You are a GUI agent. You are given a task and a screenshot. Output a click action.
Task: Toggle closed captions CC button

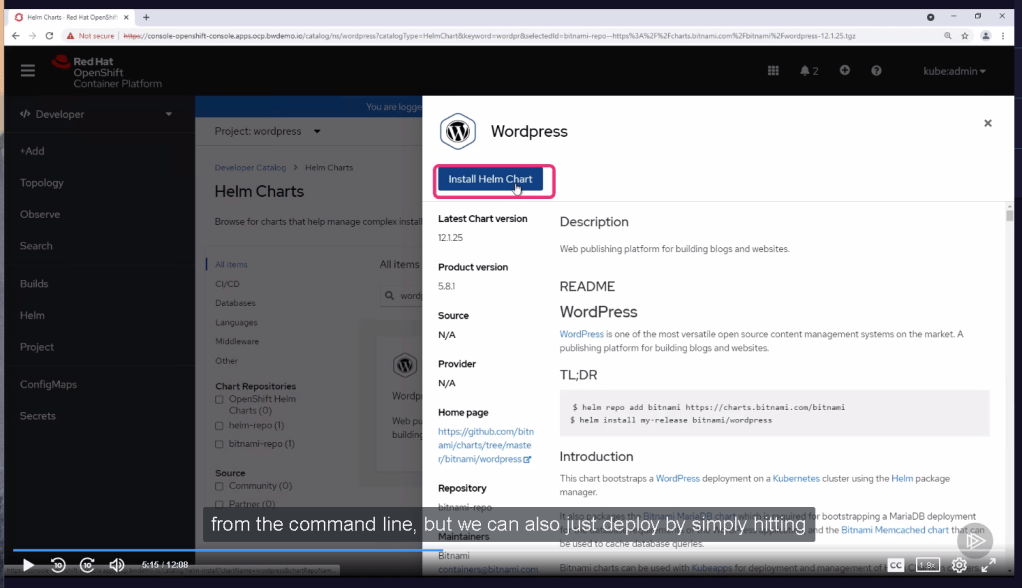point(896,565)
